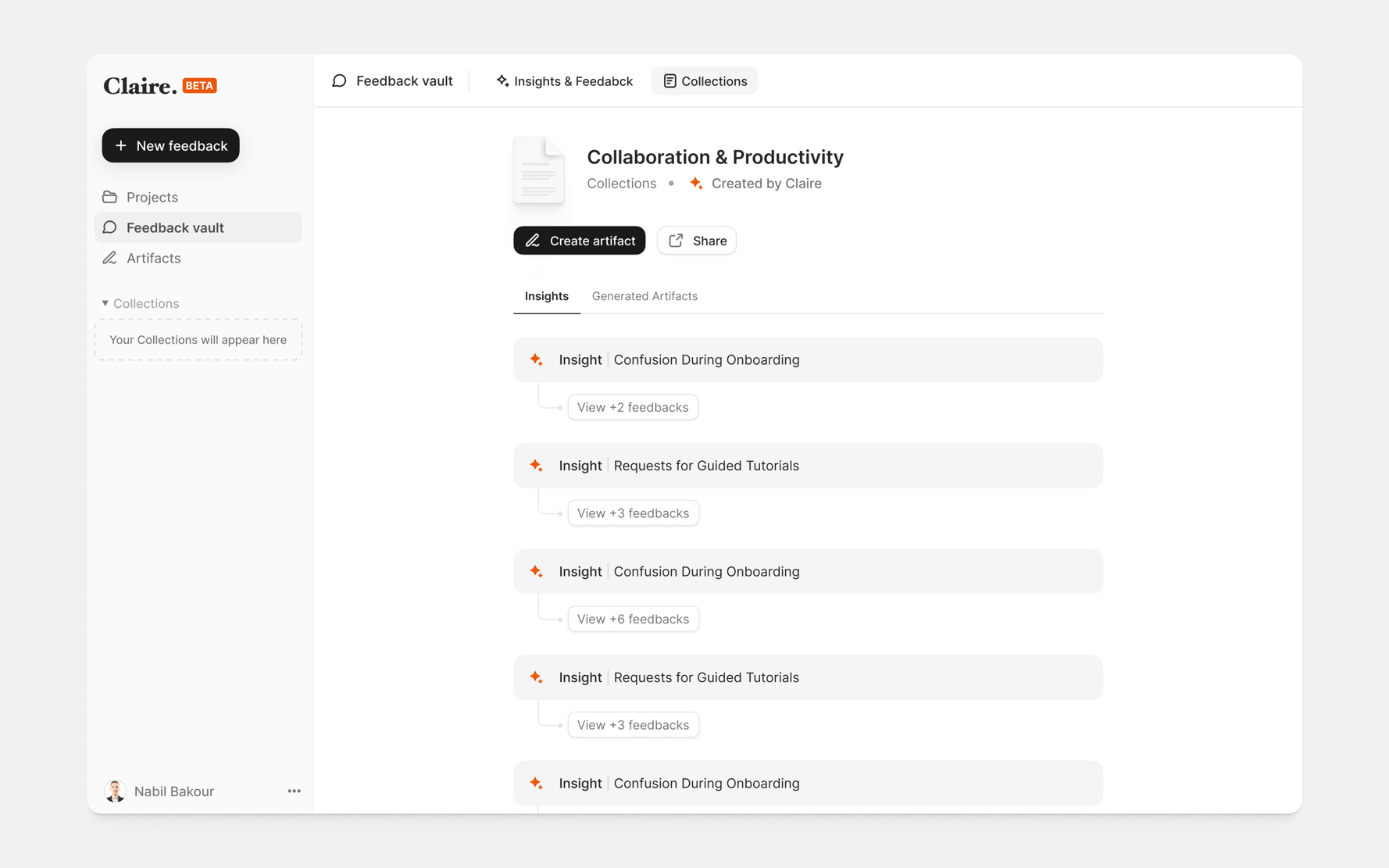Image resolution: width=1389 pixels, height=868 pixels.
Task: Expand View +6 feedbacks
Action: pyautogui.click(x=633, y=619)
